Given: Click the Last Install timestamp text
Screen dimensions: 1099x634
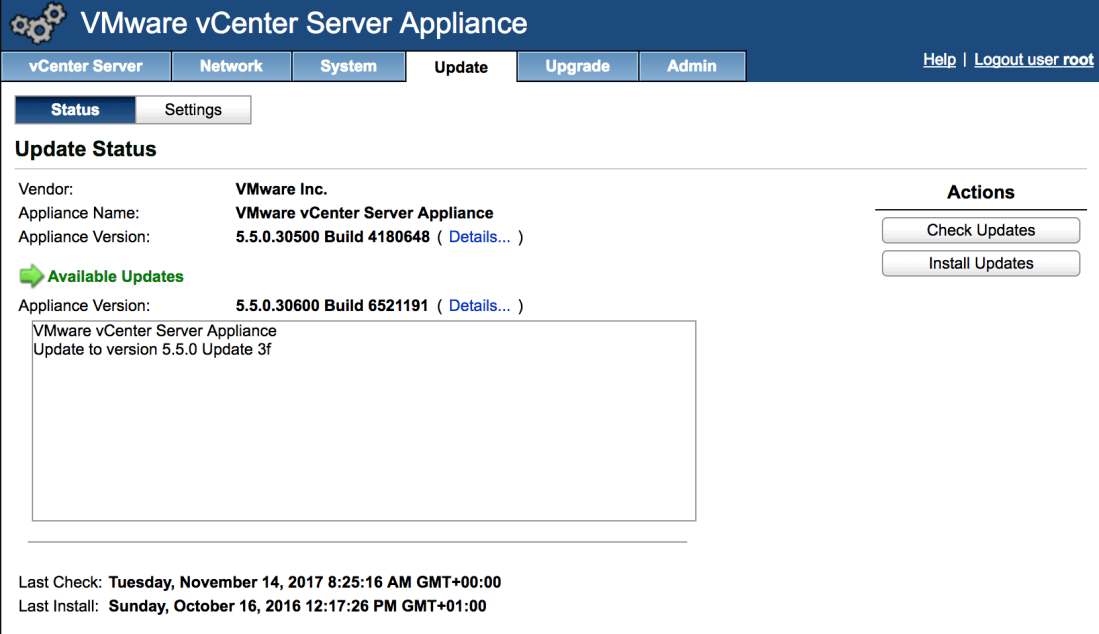Looking at the screenshot, I should coord(297,606).
